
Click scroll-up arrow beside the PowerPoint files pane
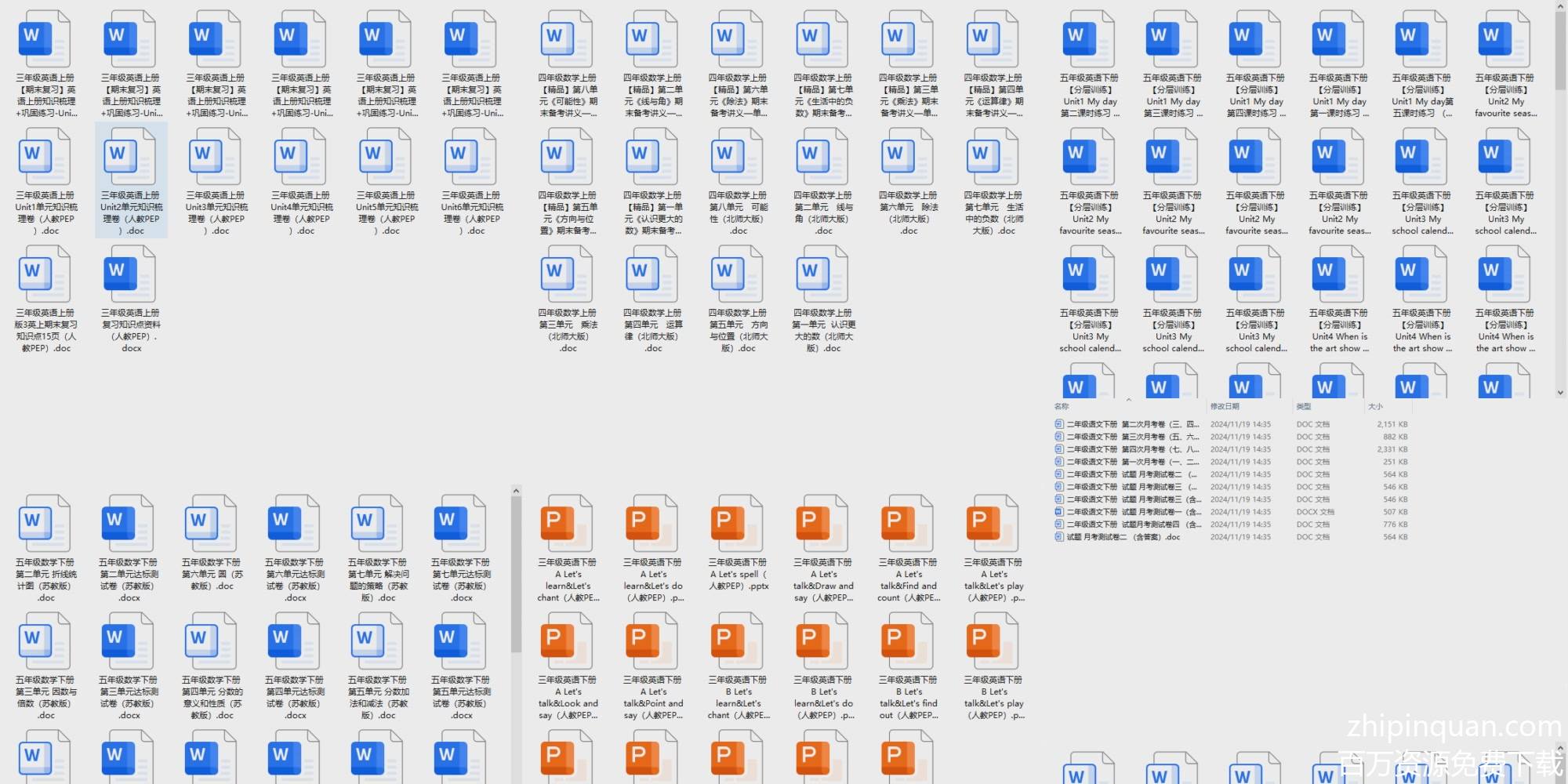click(x=516, y=492)
